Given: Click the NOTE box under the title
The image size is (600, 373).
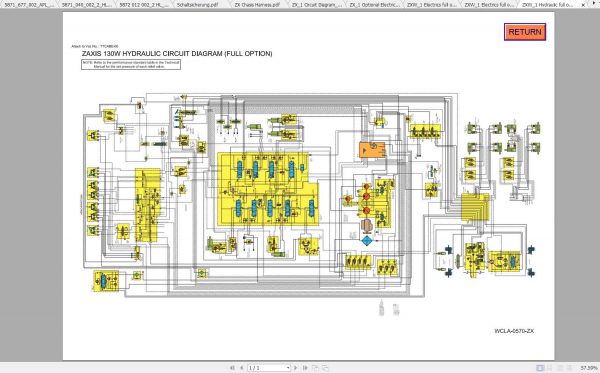Looking at the screenshot, I should tap(131, 64).
